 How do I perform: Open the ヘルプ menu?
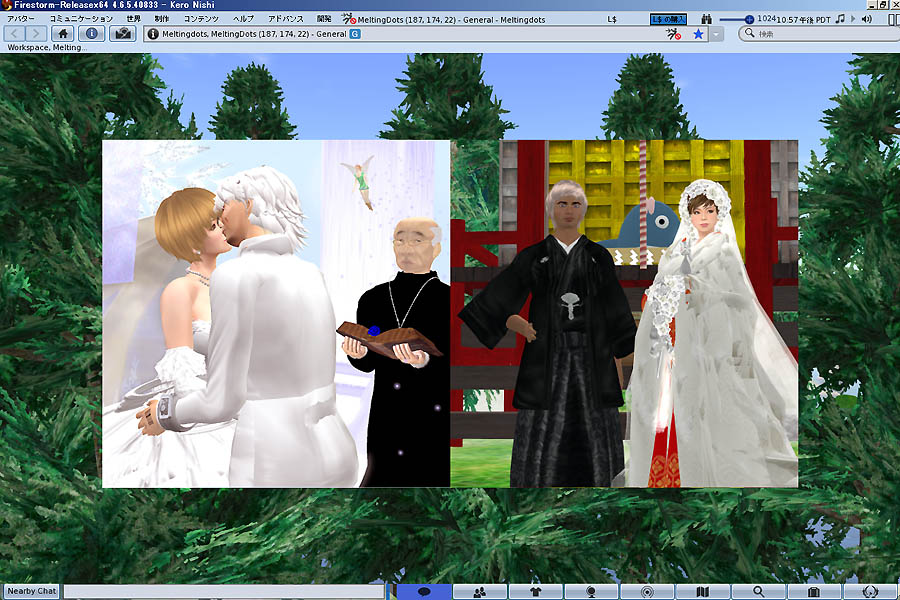(x=243, y=19)
